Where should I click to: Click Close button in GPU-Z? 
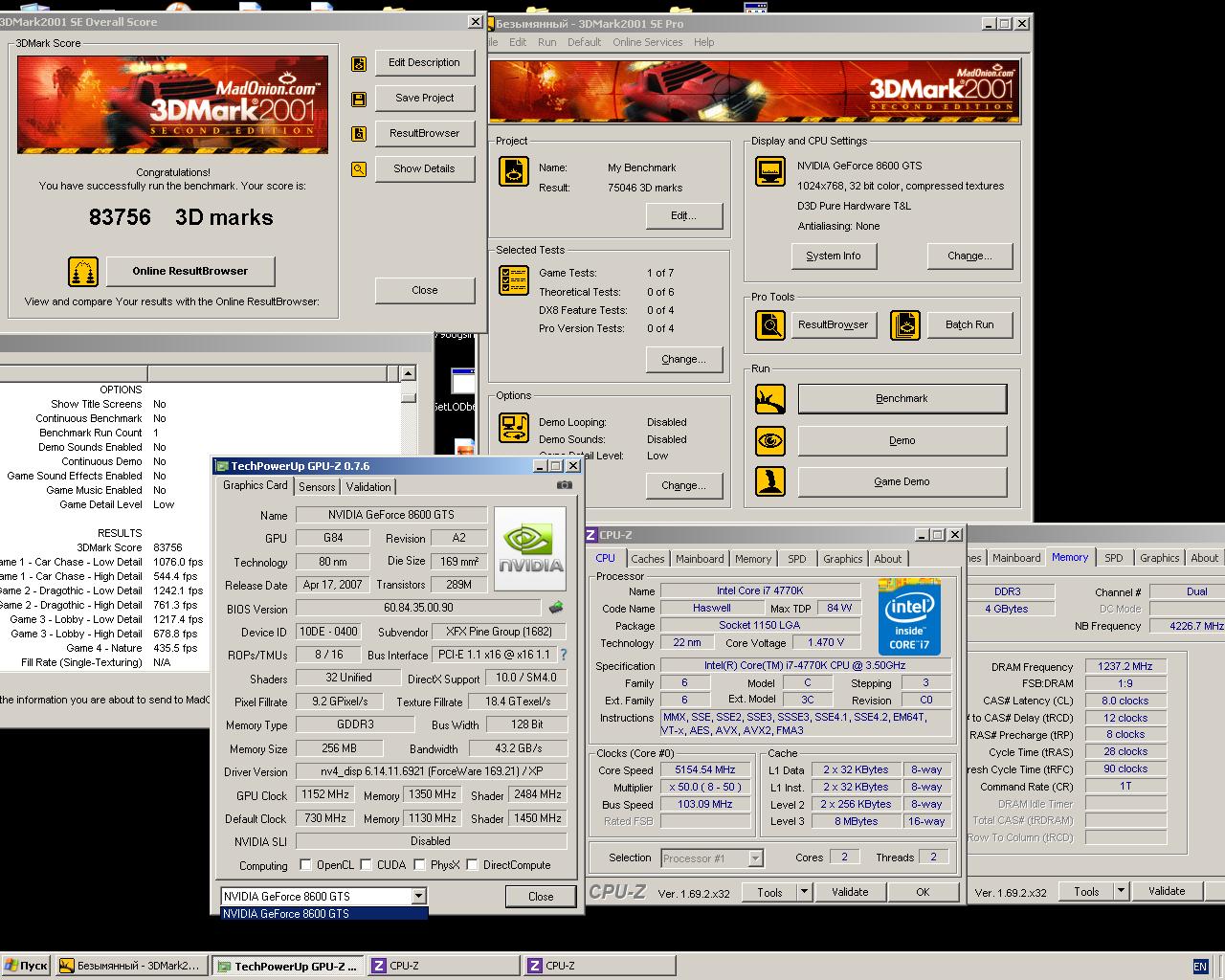540,897
